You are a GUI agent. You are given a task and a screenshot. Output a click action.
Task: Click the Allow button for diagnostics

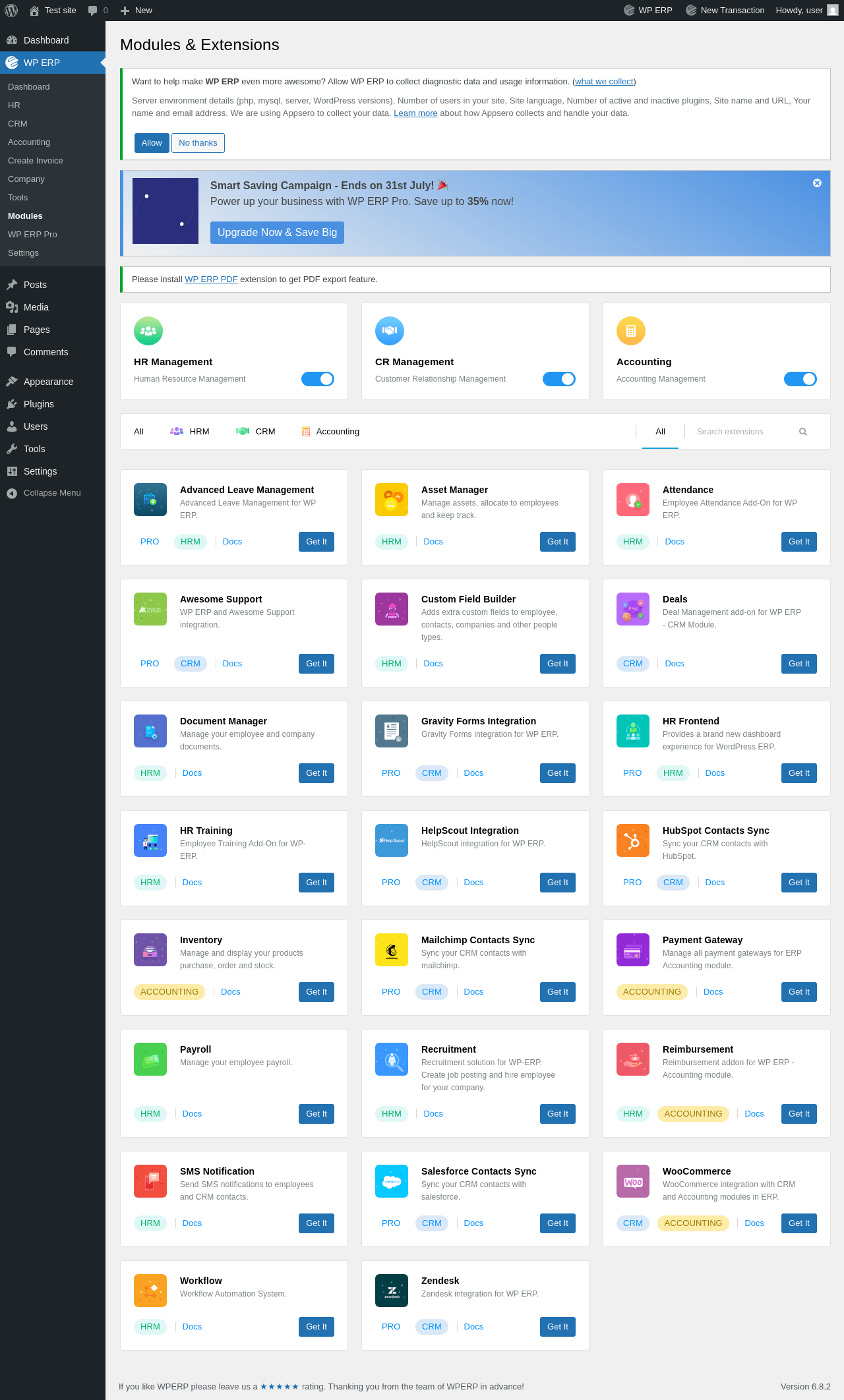[152, 143]
